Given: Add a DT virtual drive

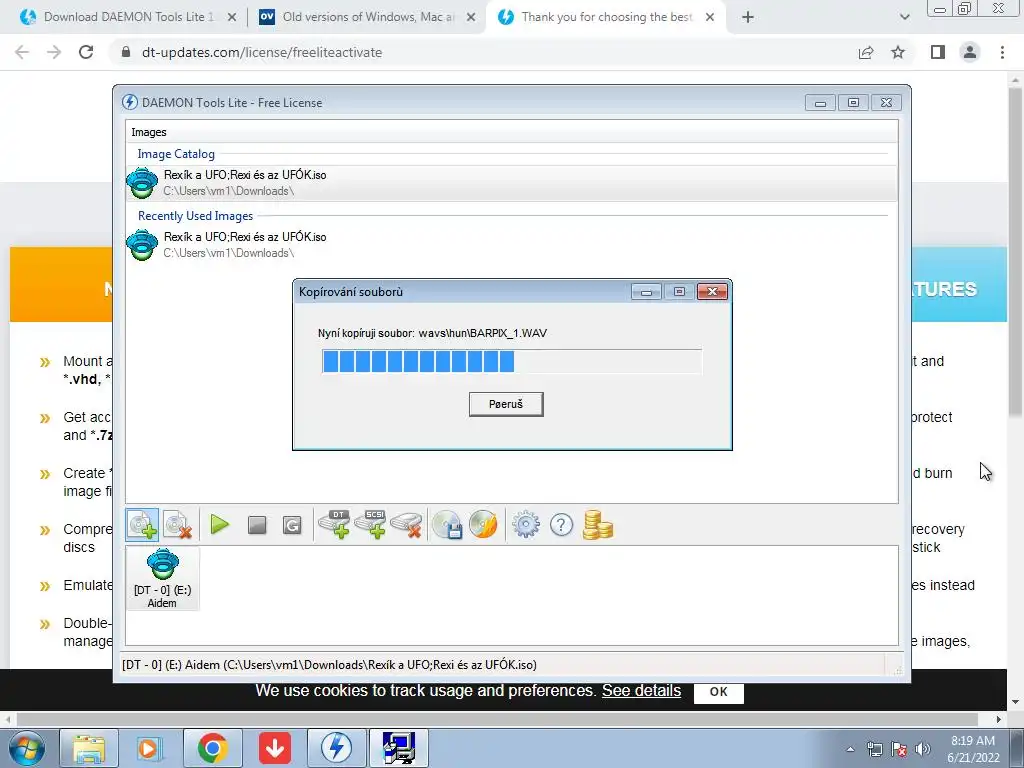Looking at the screenshot, I should click(334, 524).
